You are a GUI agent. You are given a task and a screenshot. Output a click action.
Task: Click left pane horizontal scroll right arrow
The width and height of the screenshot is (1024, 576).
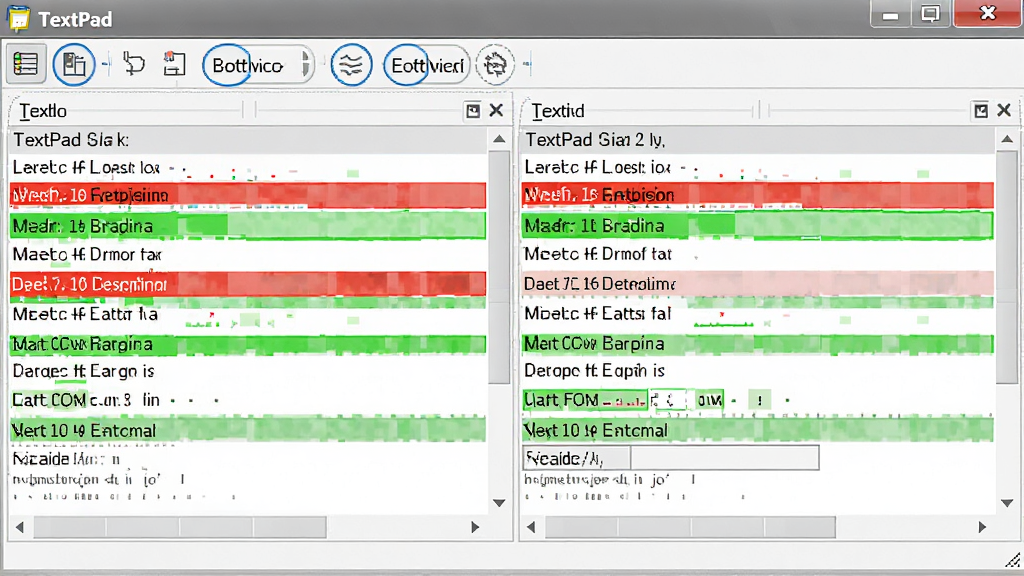[x=475, y=527]
